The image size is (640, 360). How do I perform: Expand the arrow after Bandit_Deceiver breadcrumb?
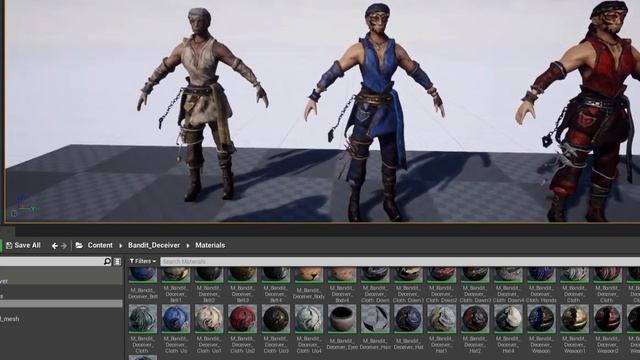188,246
